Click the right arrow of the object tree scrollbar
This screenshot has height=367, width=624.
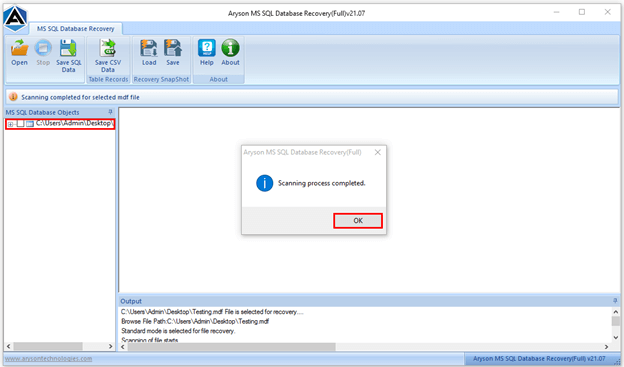[x=111, y=346]
